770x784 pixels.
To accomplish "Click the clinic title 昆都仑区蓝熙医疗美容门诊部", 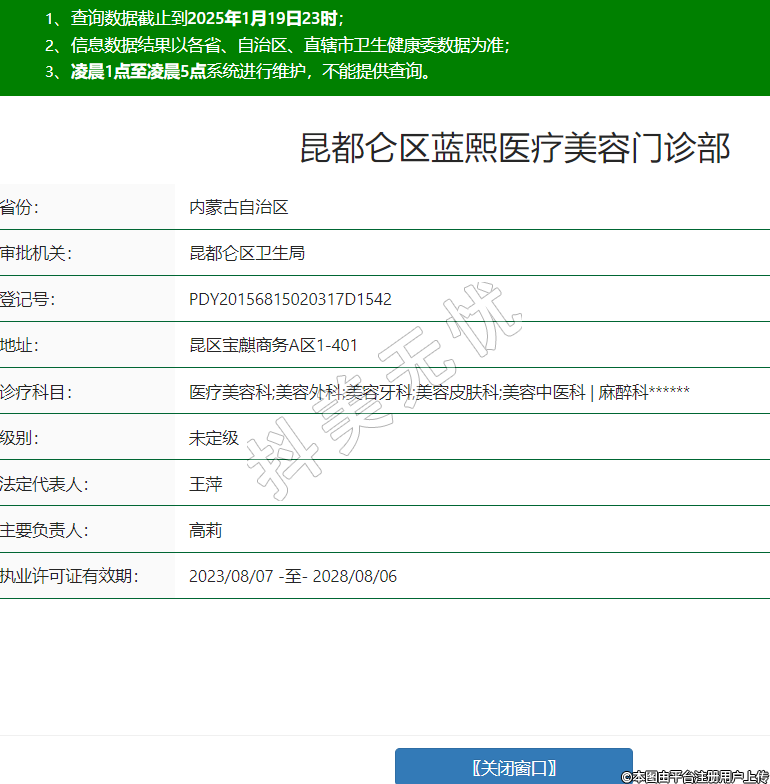I will click(515, 148).
